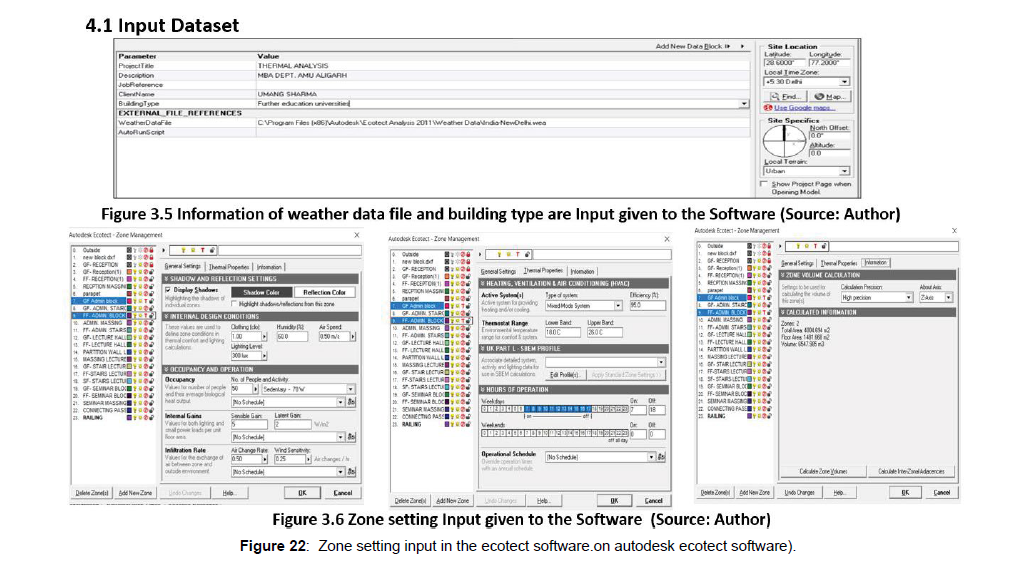
Task: Click the Shadow Color swatch button
Action: [x=261, y=292]
